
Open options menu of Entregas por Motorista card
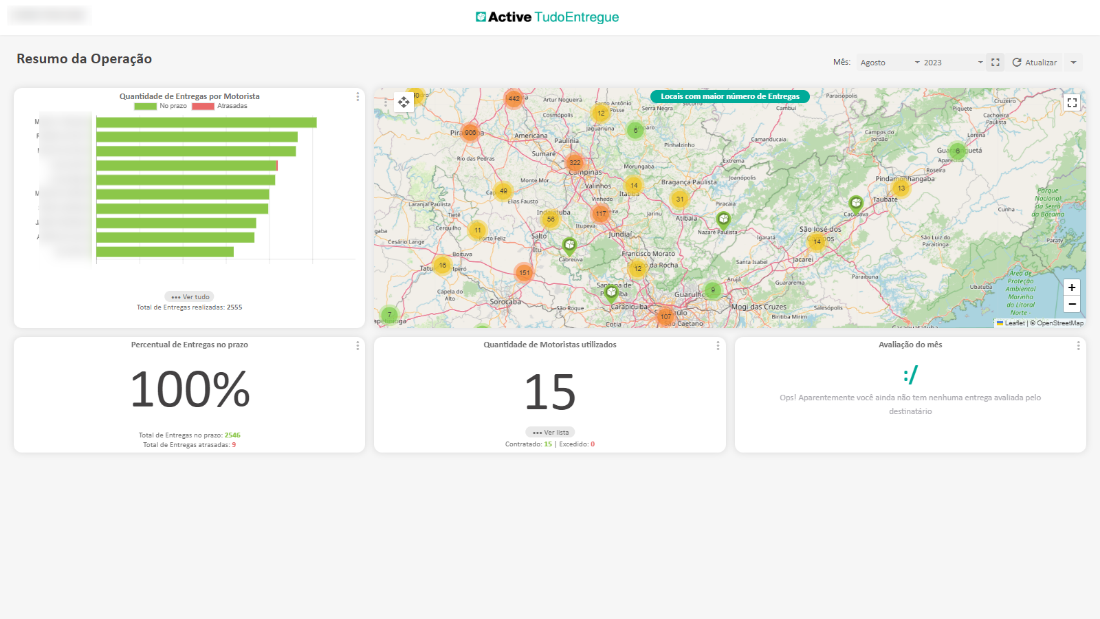tap(358, 97)
